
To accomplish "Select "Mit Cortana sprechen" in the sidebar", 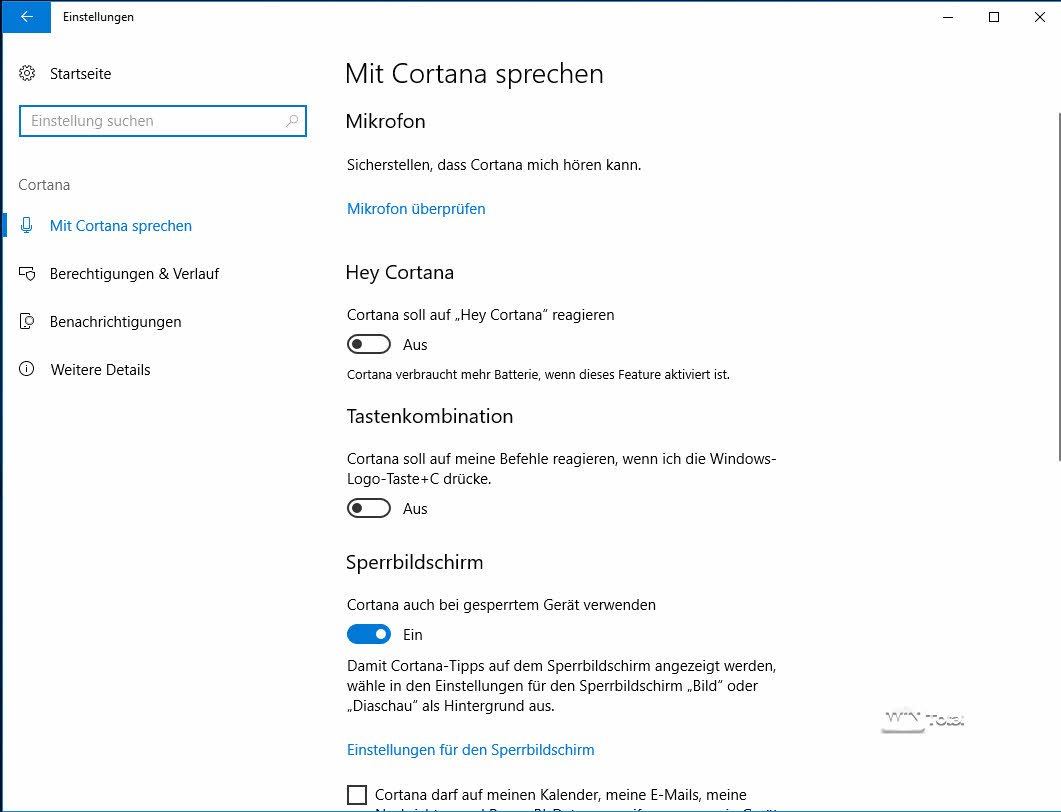I will tap(121, 226).
